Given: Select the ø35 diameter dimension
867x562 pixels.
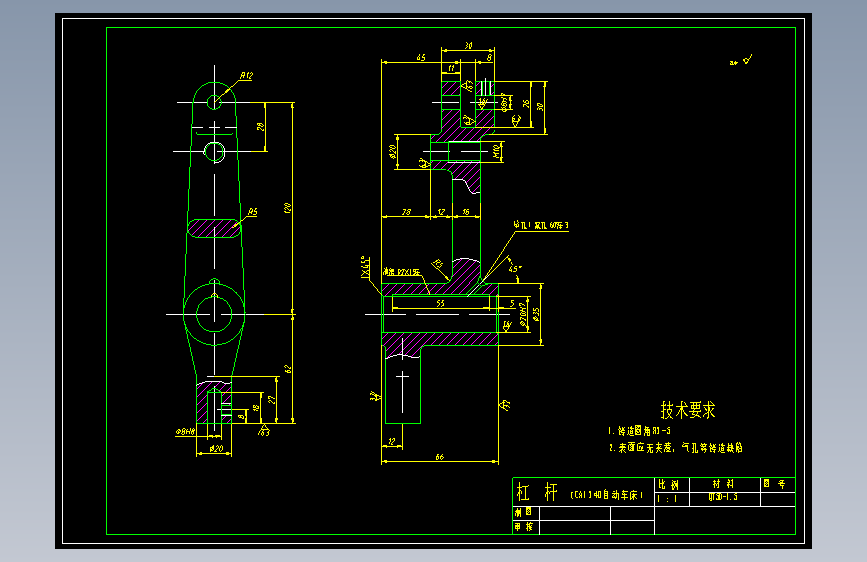Looking at the screenshot, I should point(536,314).
